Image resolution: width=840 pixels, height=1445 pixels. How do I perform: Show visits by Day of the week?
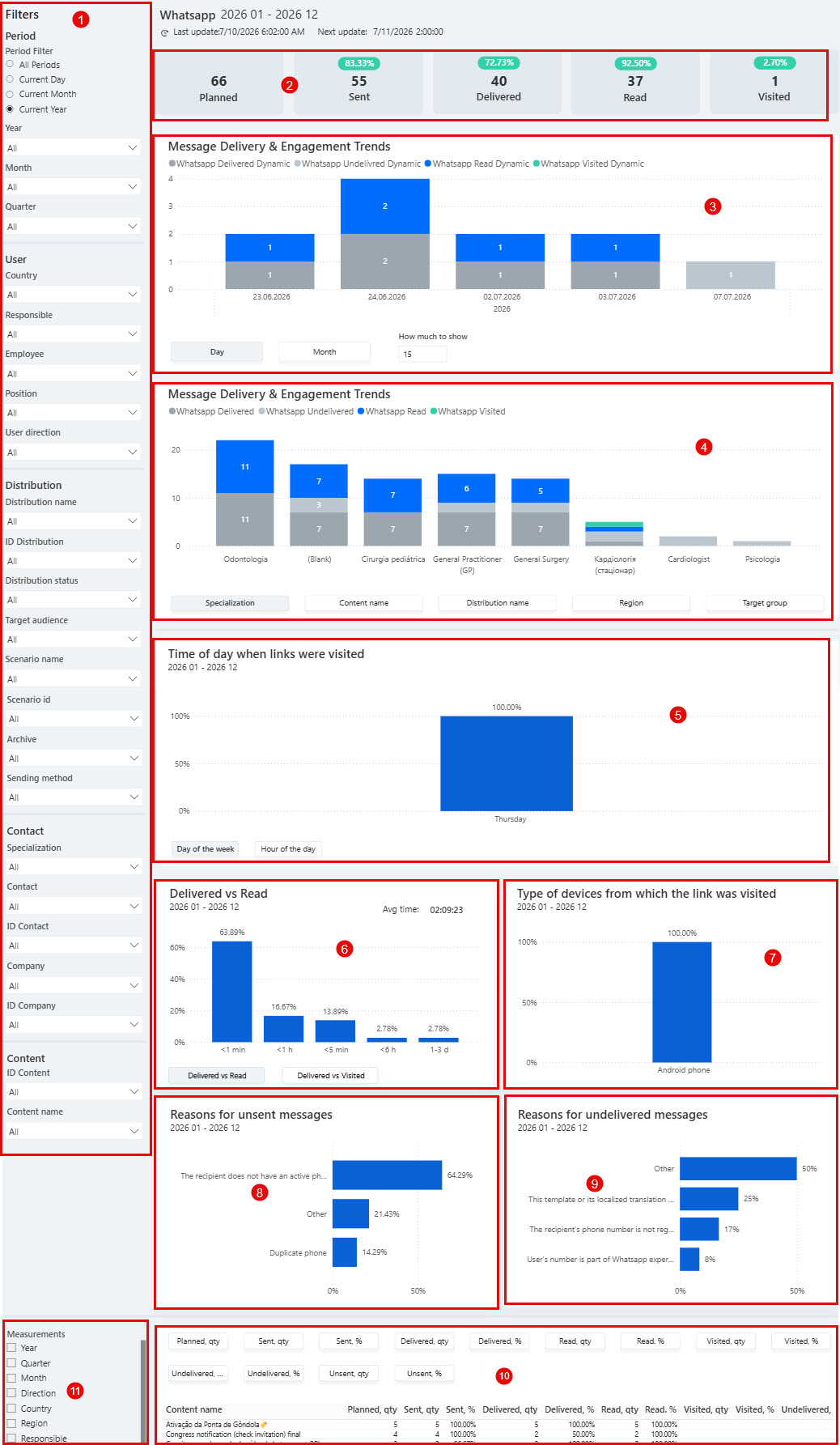click(206, 849)
